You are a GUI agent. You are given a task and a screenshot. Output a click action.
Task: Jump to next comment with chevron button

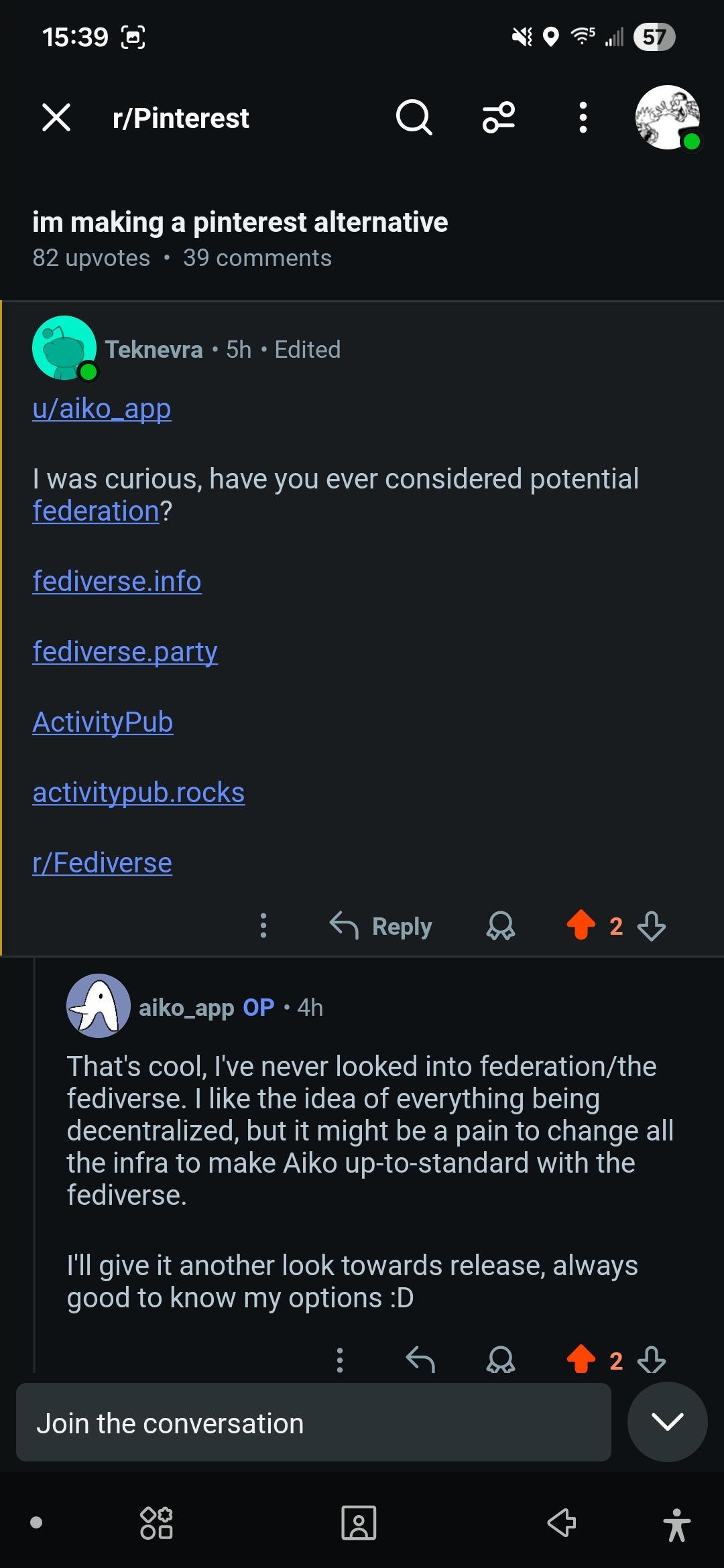[x=667, y=1421]
